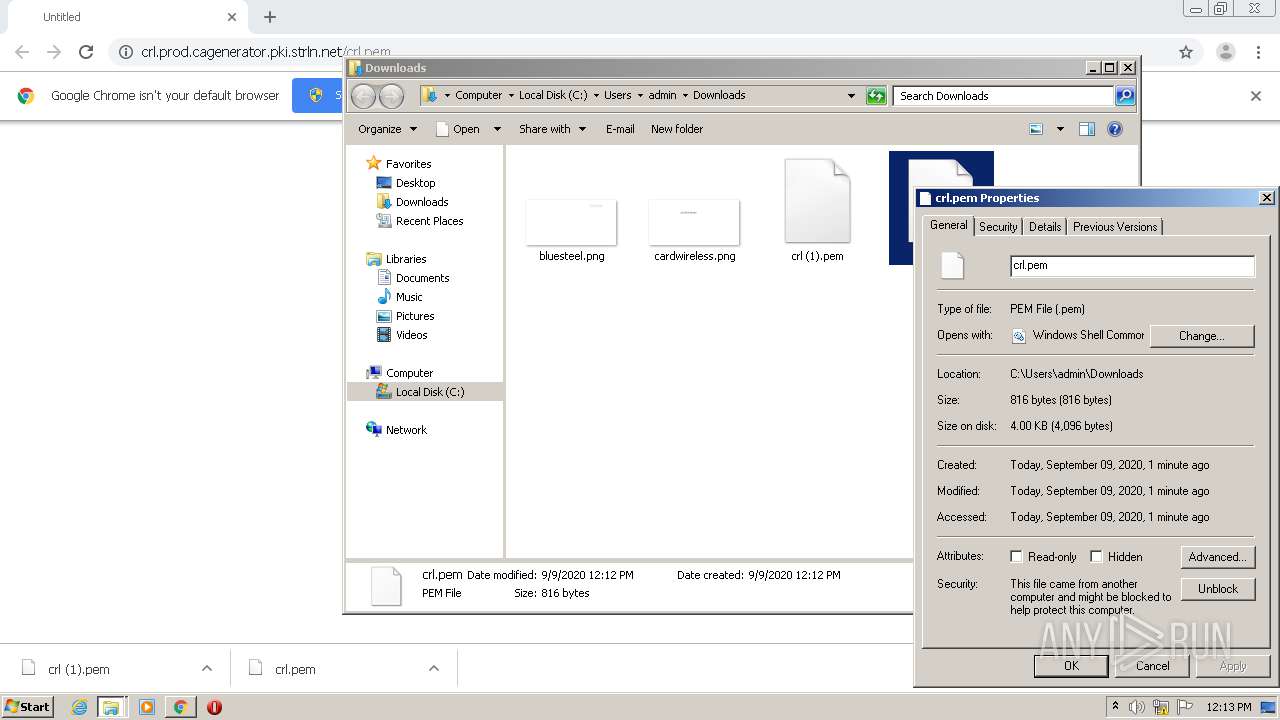The height and width of the screenshot is (720, 1280).
Task: Open a new Chrome tab
Action: (x=270, y=17)
